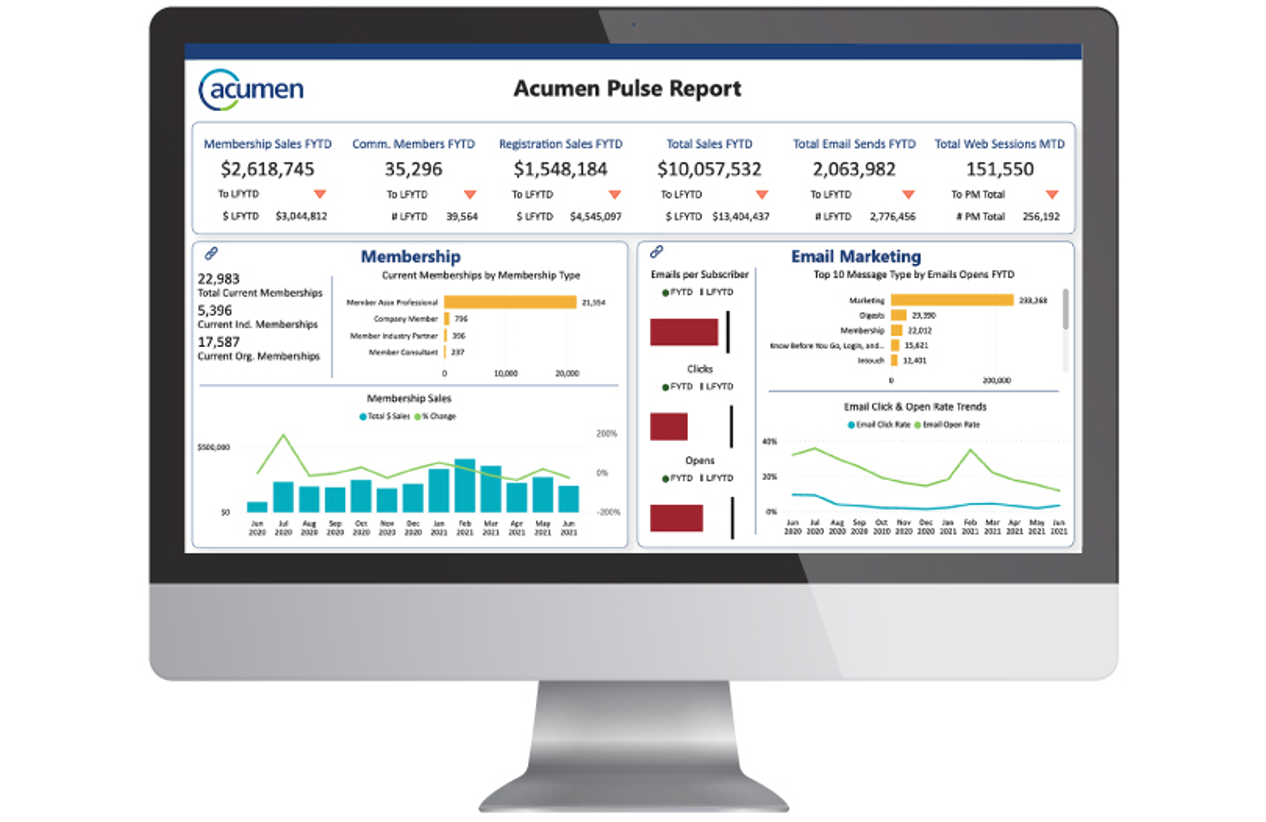Click the Membership Sales chart title
The width and height of the screenshot is (1266, 822).
coord(409,398)
